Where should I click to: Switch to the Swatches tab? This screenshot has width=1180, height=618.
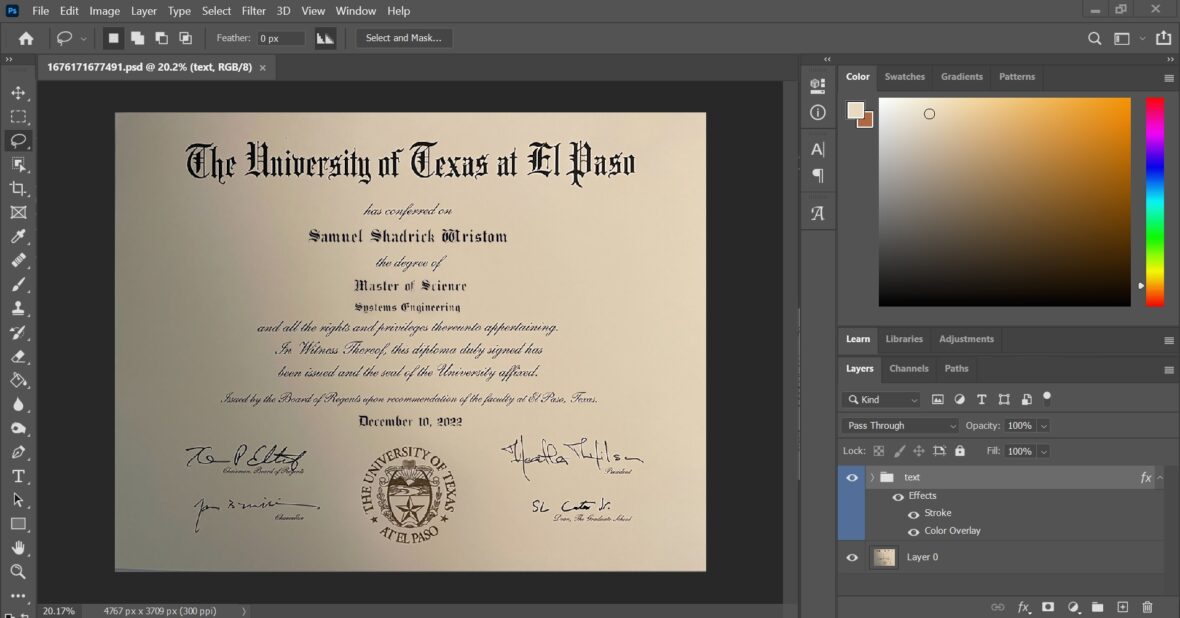pos(905,77)
